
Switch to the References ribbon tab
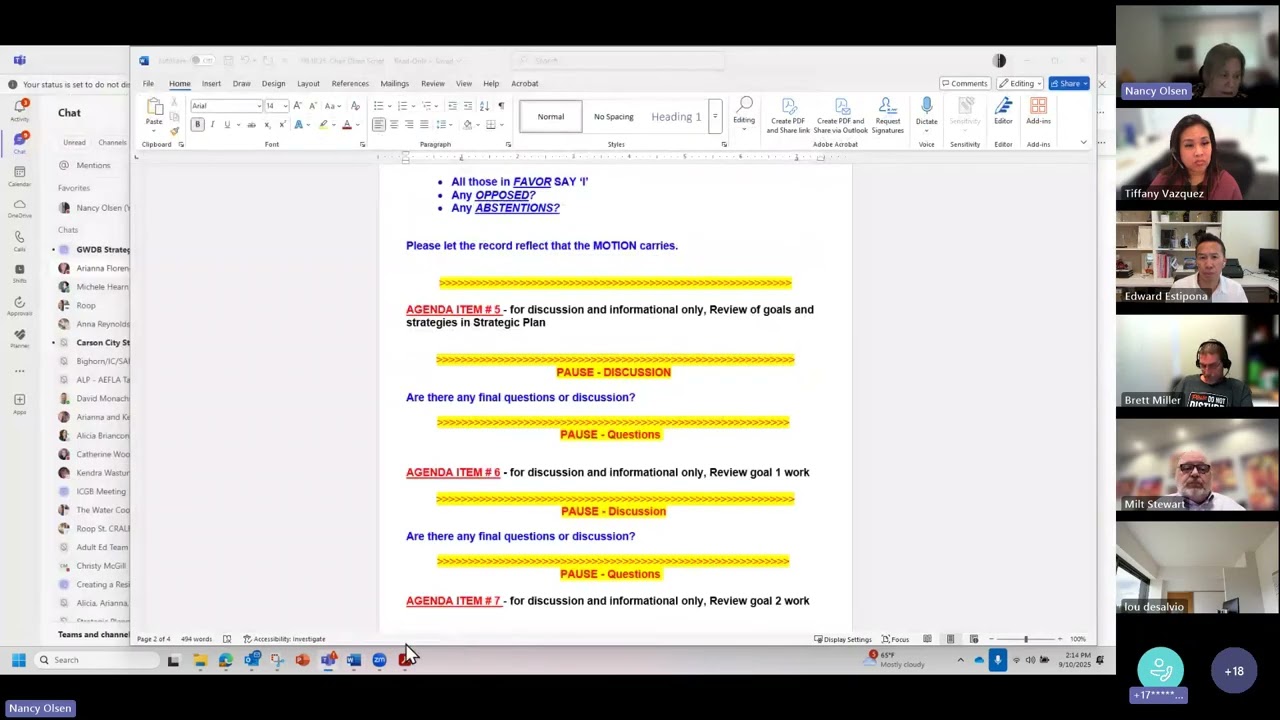pos(350,84)
